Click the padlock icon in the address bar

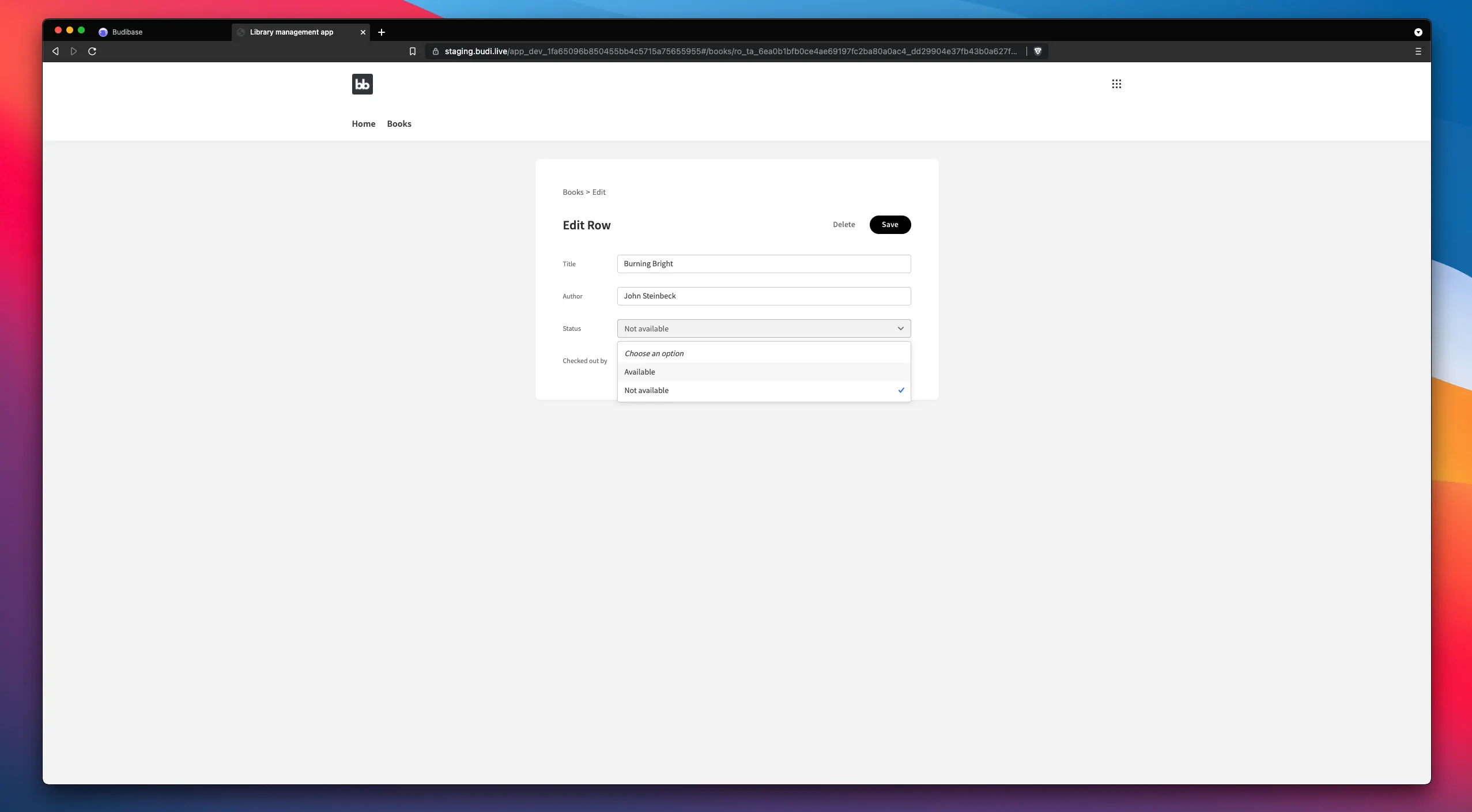pyautogui.click(x=435, y=51)
